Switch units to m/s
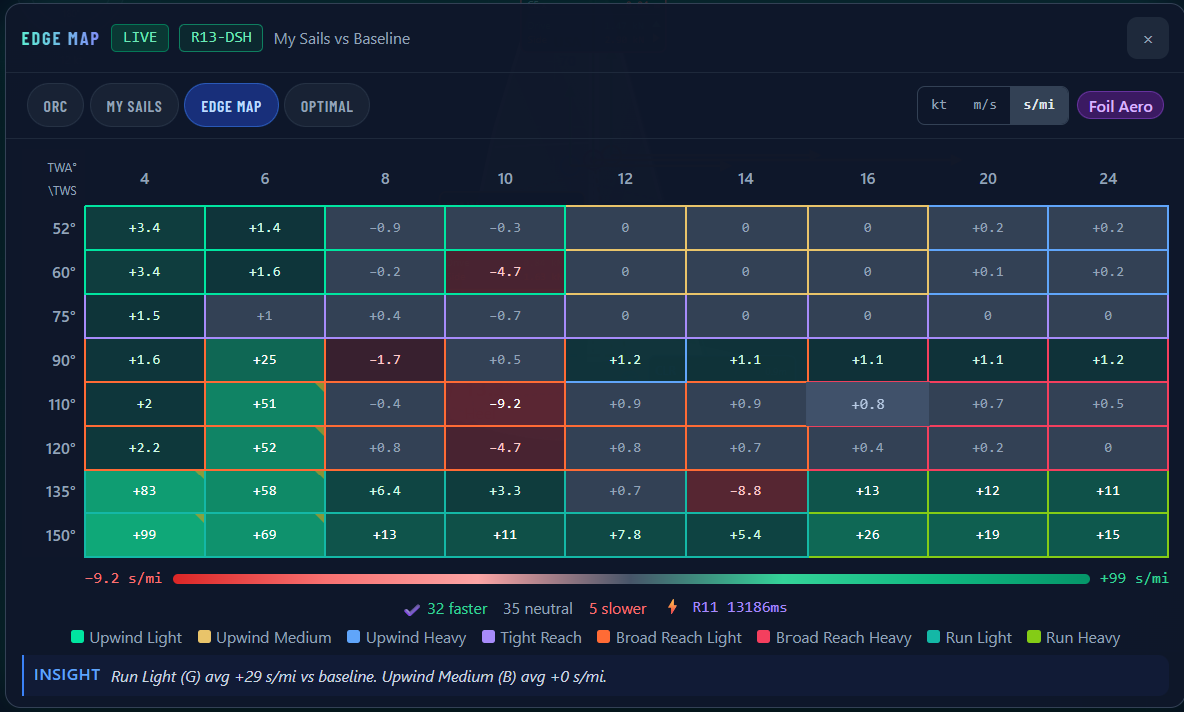The image size is (1184, 712). coord(984,105)
